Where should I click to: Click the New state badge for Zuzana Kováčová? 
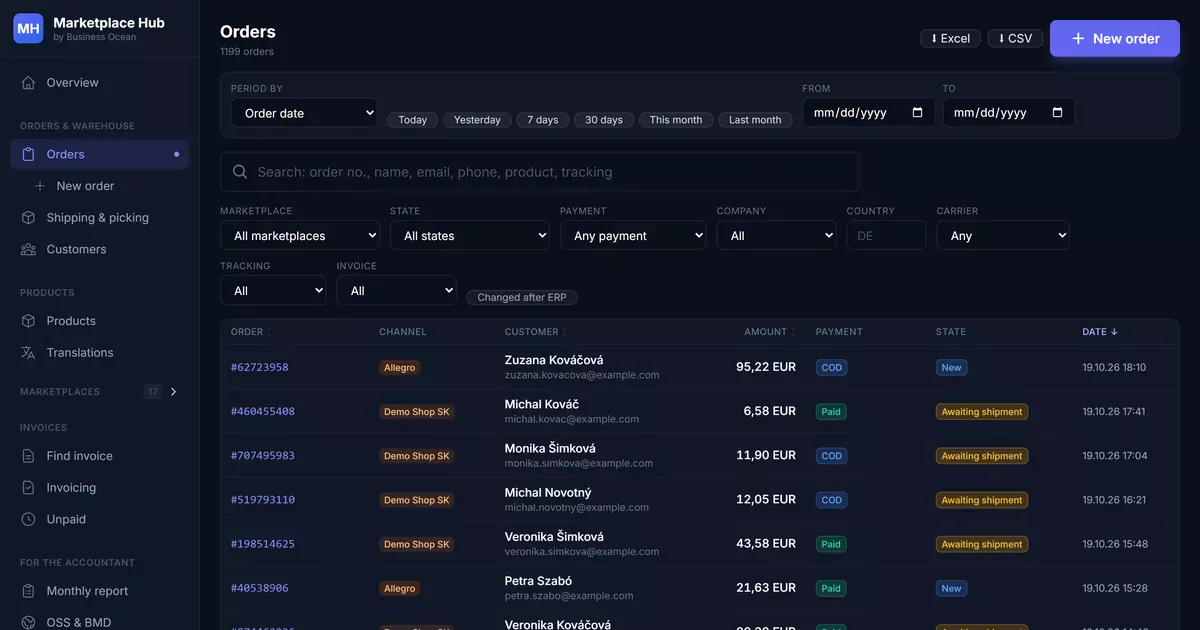(951, 368)
